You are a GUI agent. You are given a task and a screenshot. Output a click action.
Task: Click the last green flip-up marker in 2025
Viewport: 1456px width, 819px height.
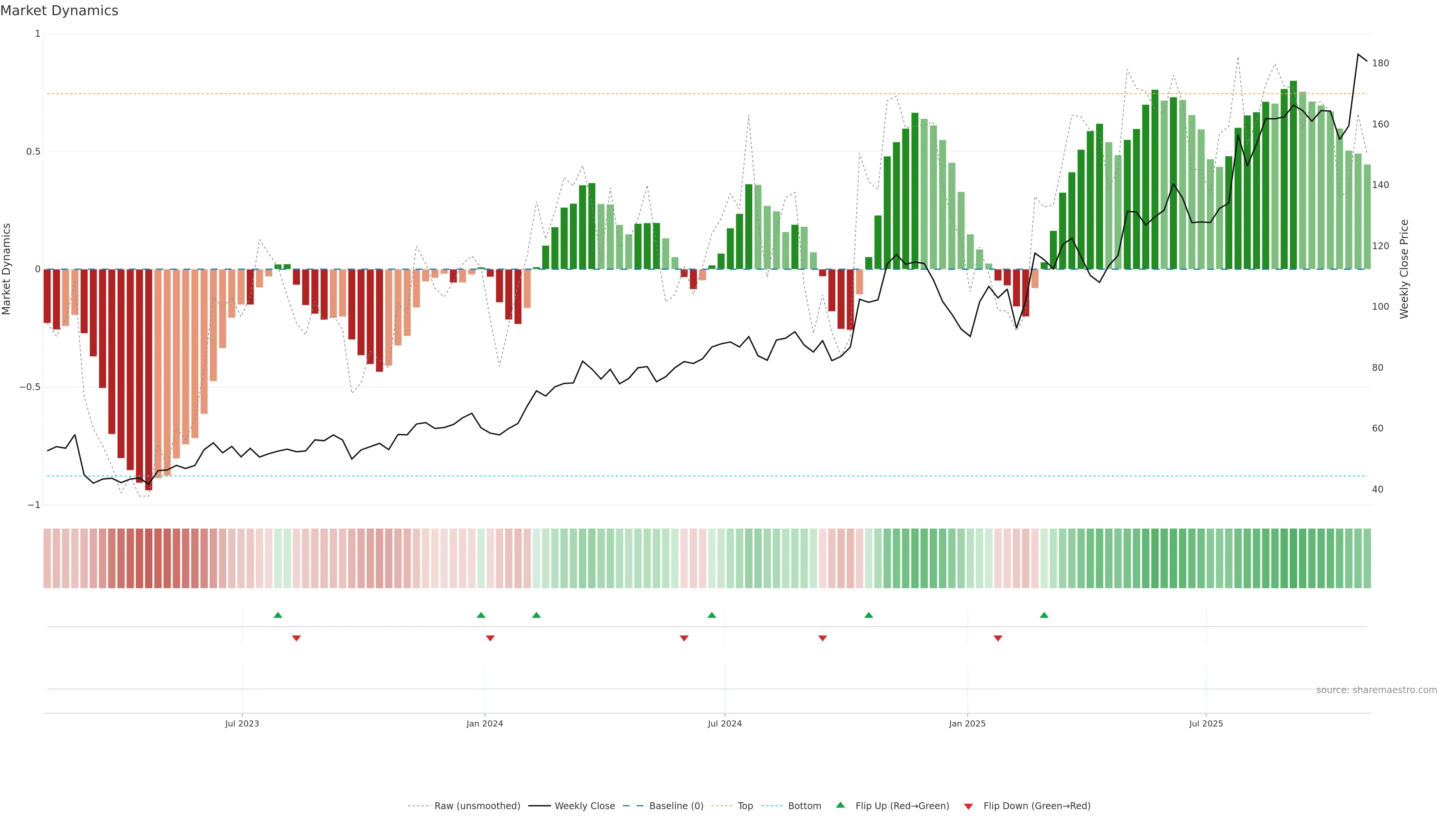pos(1044,615)
